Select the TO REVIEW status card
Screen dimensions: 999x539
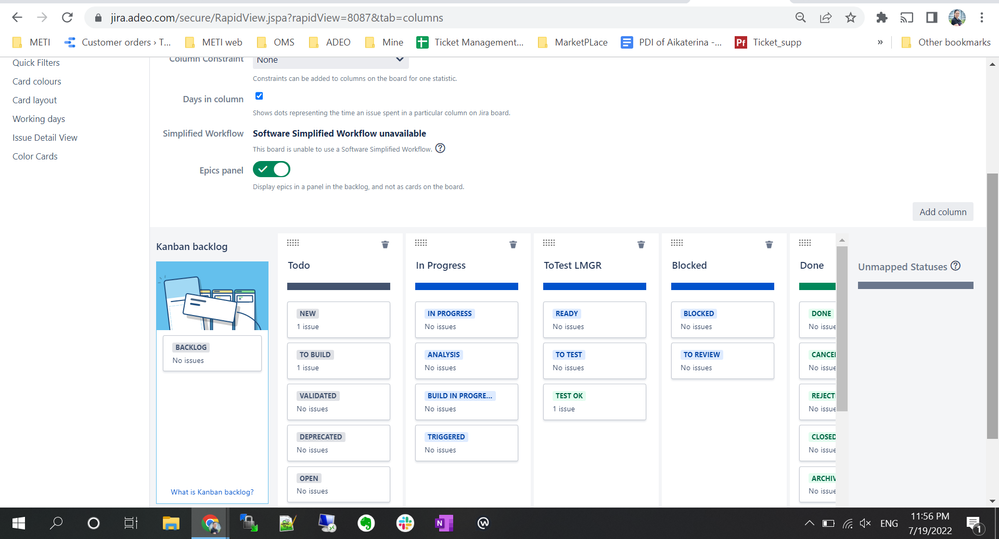point(722,361)
